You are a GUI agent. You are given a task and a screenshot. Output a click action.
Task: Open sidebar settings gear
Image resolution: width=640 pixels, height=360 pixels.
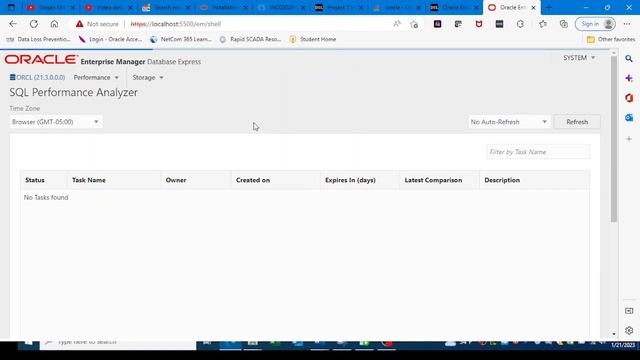click(x=629, y=330)
